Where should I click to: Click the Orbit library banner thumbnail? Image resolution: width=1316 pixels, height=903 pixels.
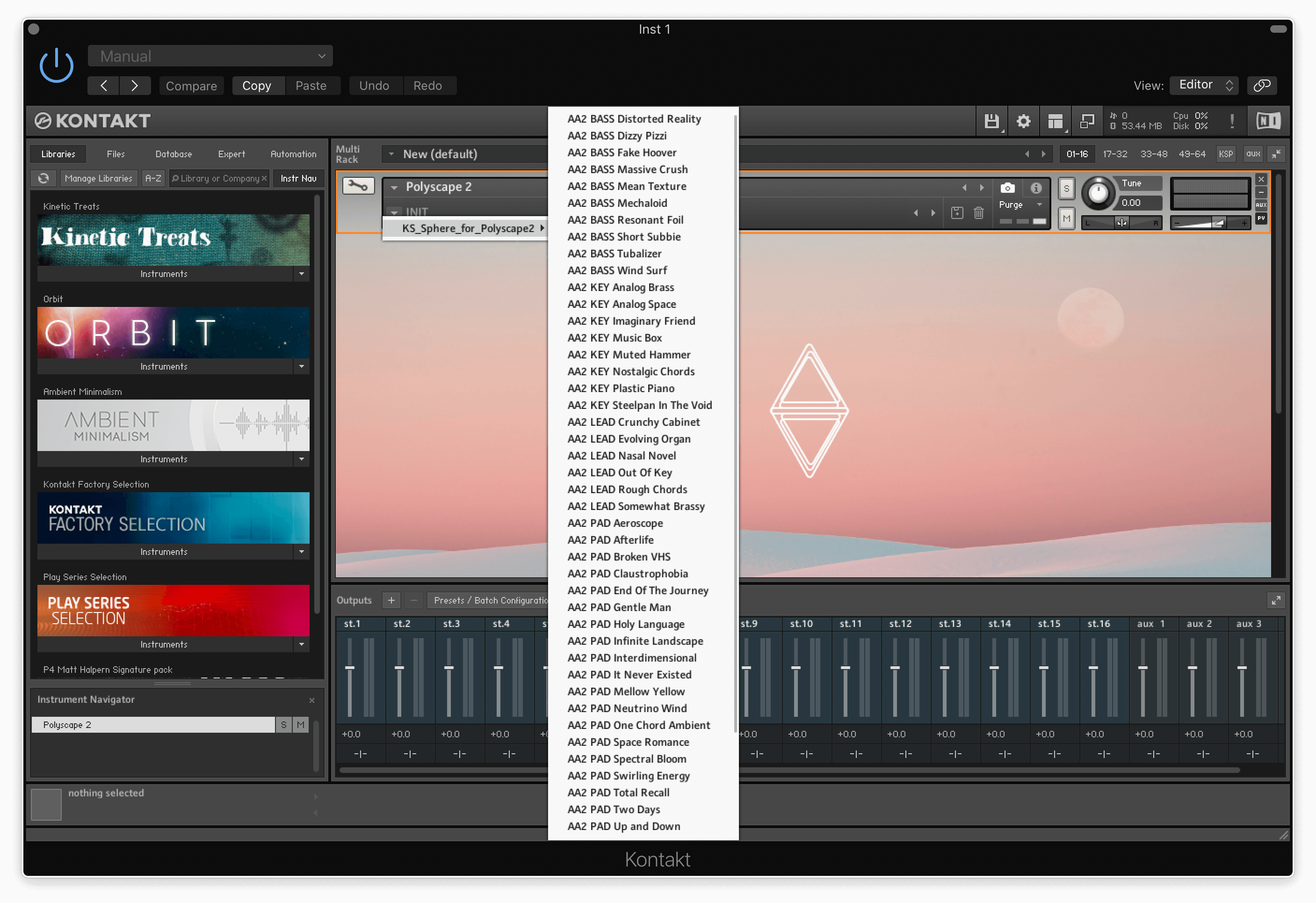(174, 333)
